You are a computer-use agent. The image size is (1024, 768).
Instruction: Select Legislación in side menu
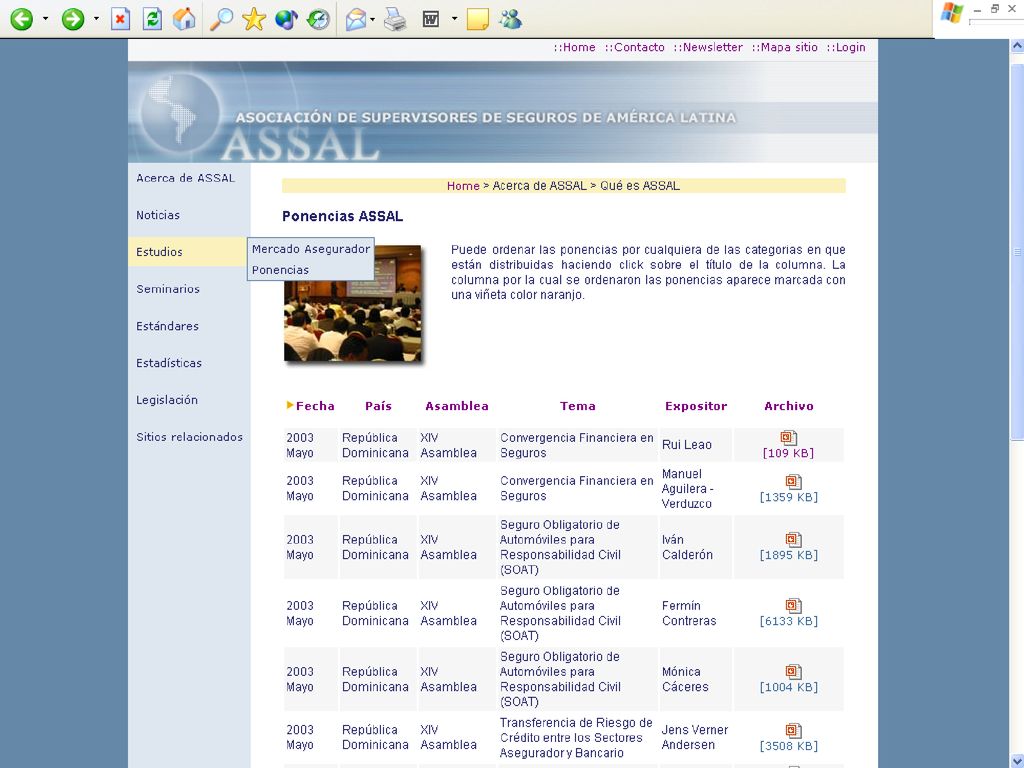click(x=167, y=400)
